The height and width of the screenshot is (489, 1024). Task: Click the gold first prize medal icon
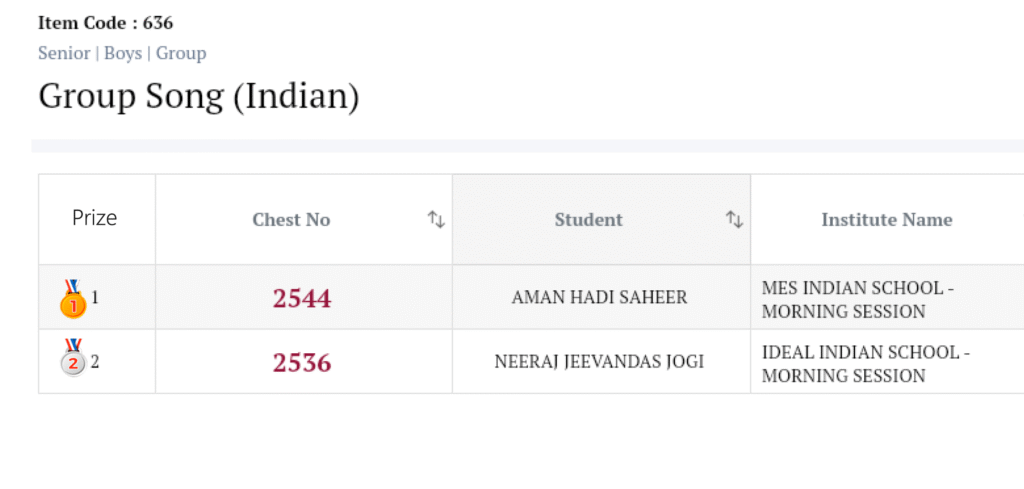tap(73, 300)
